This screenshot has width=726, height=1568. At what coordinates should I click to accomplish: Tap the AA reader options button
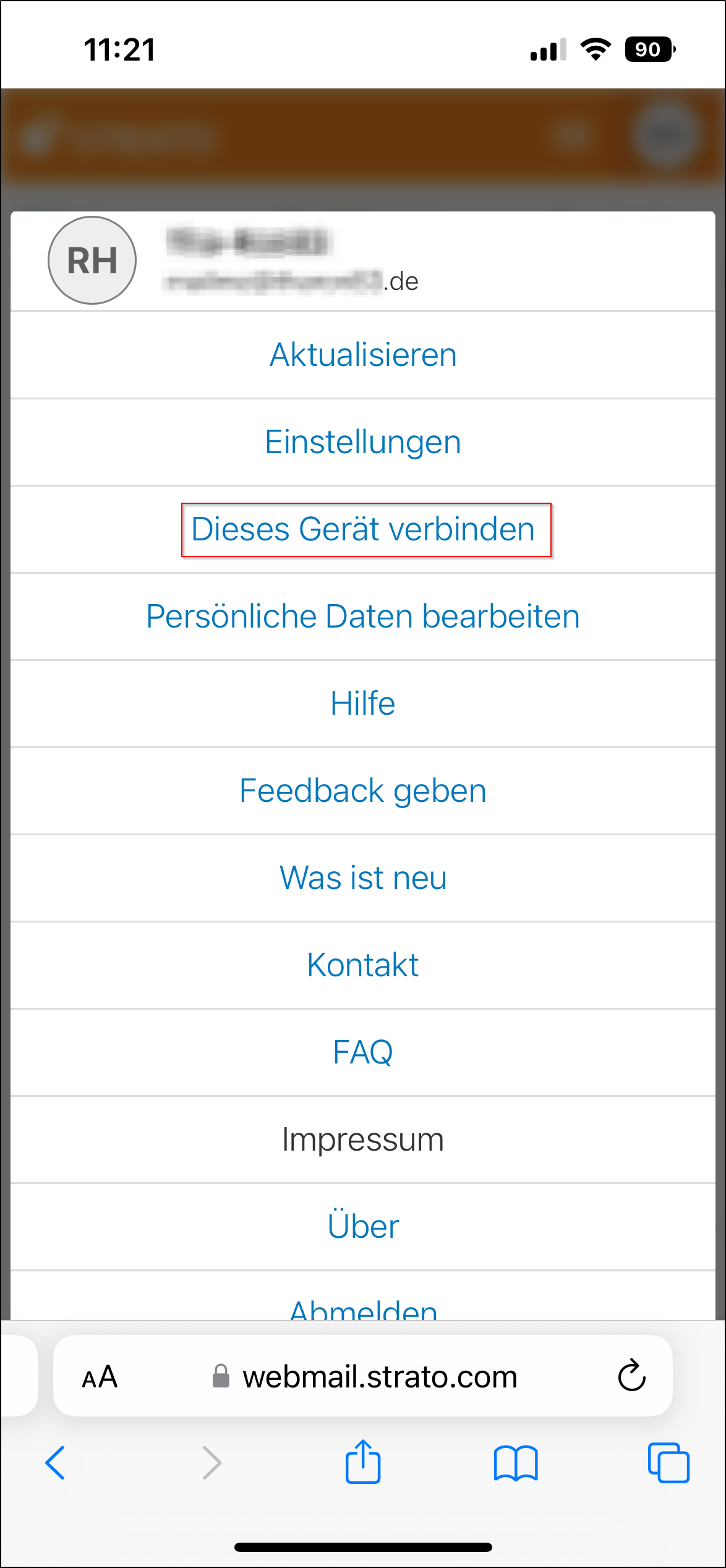click(100, 1377)
